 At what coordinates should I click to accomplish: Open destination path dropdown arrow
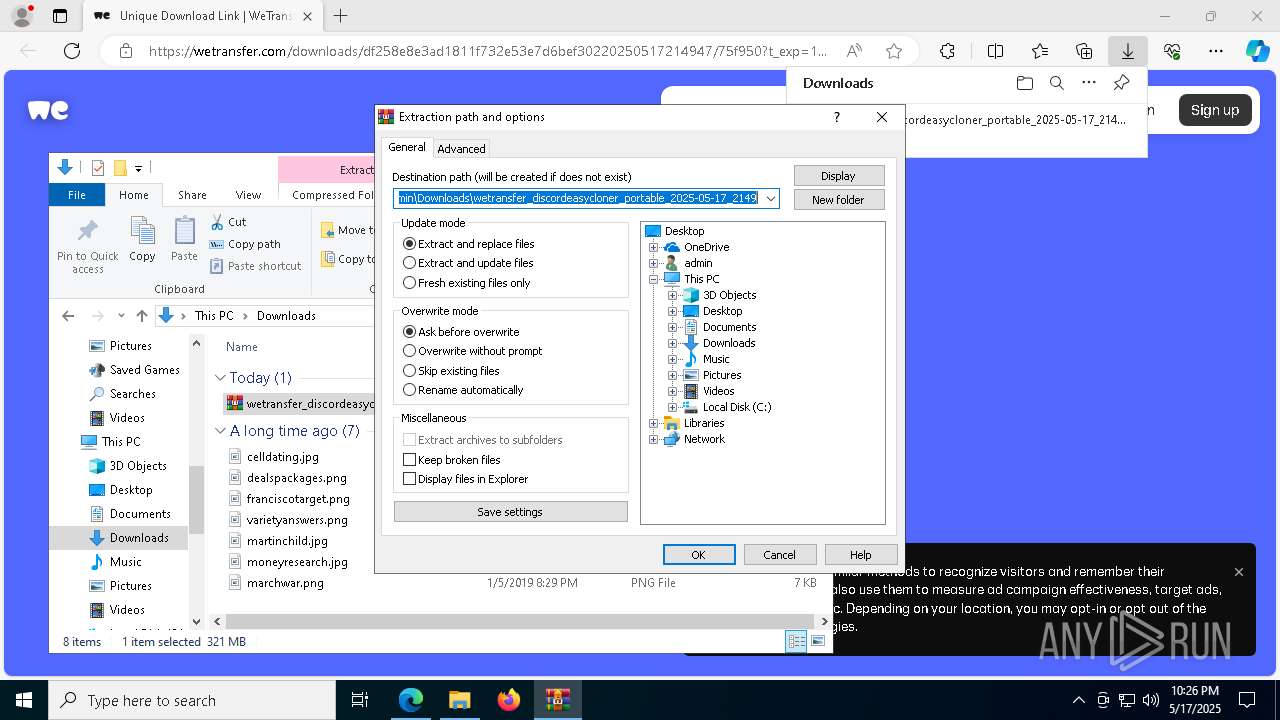[x=770, y=198]
